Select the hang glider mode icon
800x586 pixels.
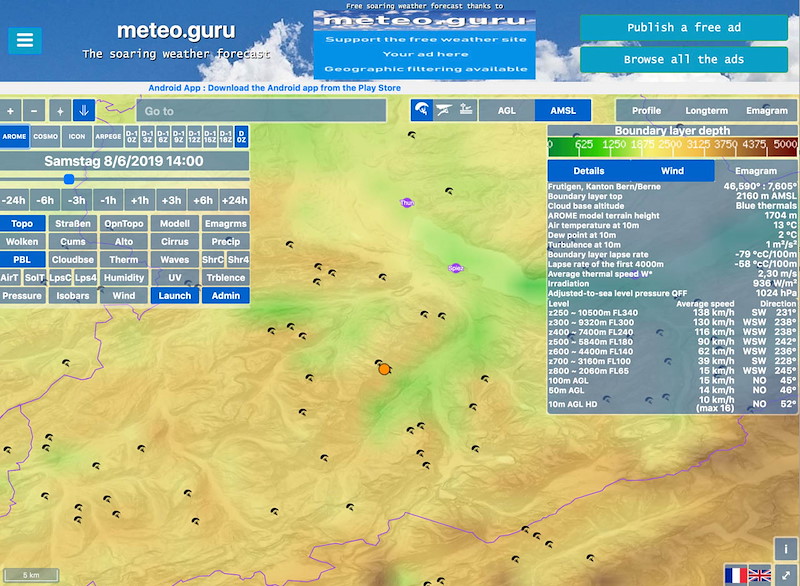click(x=444, y=110)
